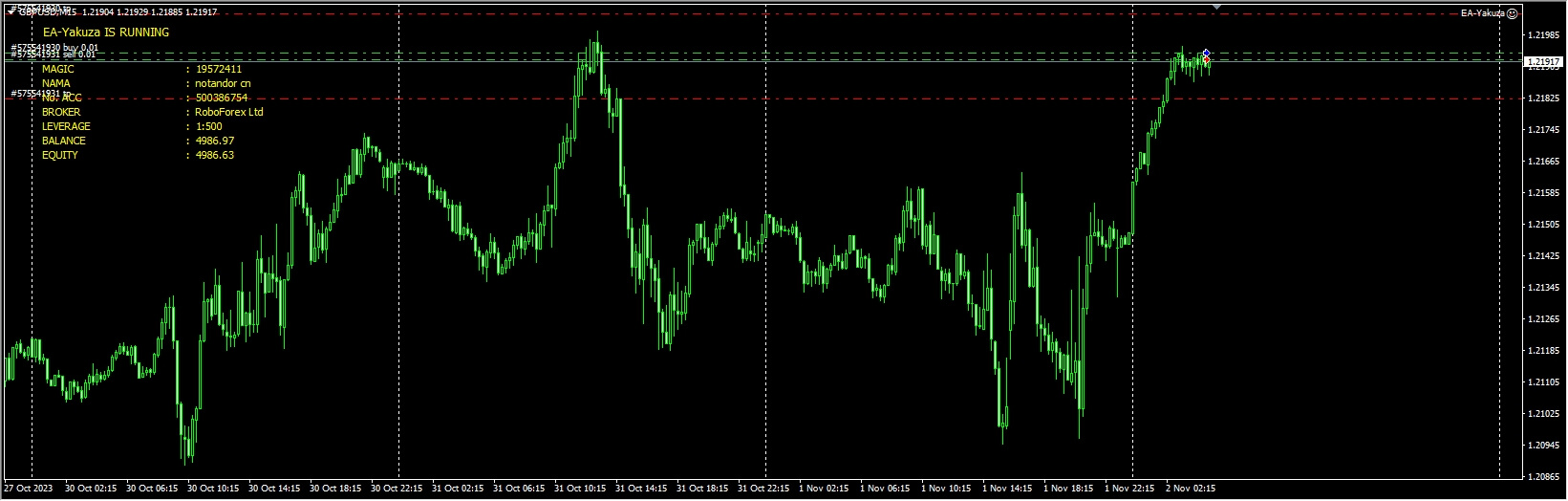The image size is (1568, 501).
Task: Click the 1 Nov 22:15 time label
Action: [x=1129, y=489]
